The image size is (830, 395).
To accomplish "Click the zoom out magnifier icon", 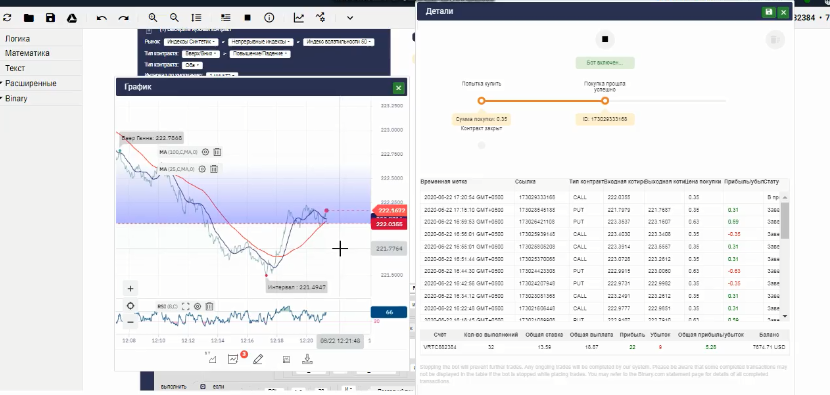I will point(174,17).
